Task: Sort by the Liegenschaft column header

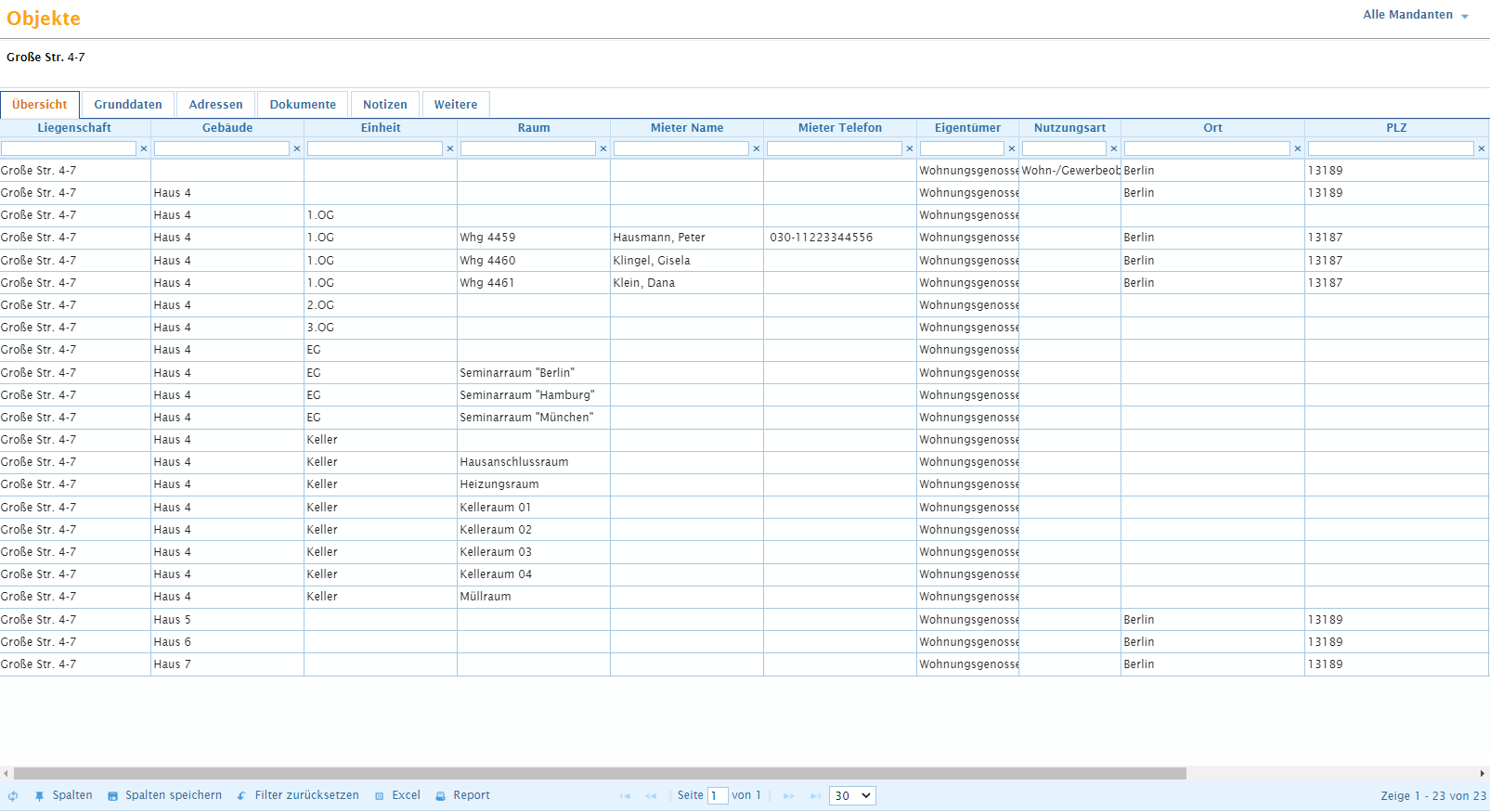Action: pyautogui.click(x=74, y=128)
